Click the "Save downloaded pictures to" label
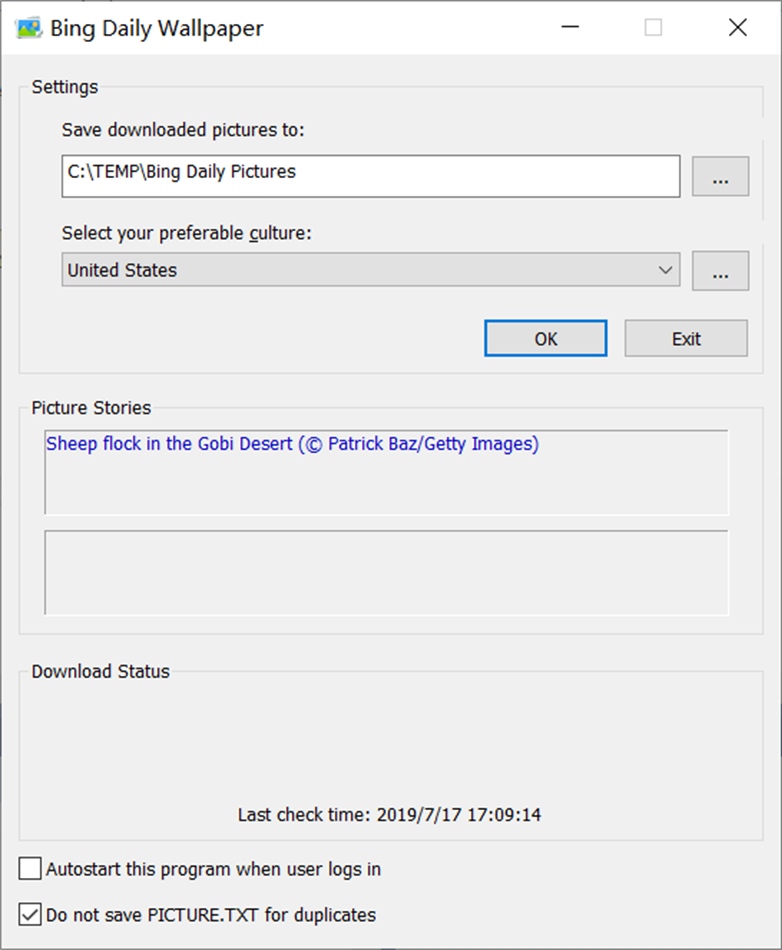 tap(183, 130)
